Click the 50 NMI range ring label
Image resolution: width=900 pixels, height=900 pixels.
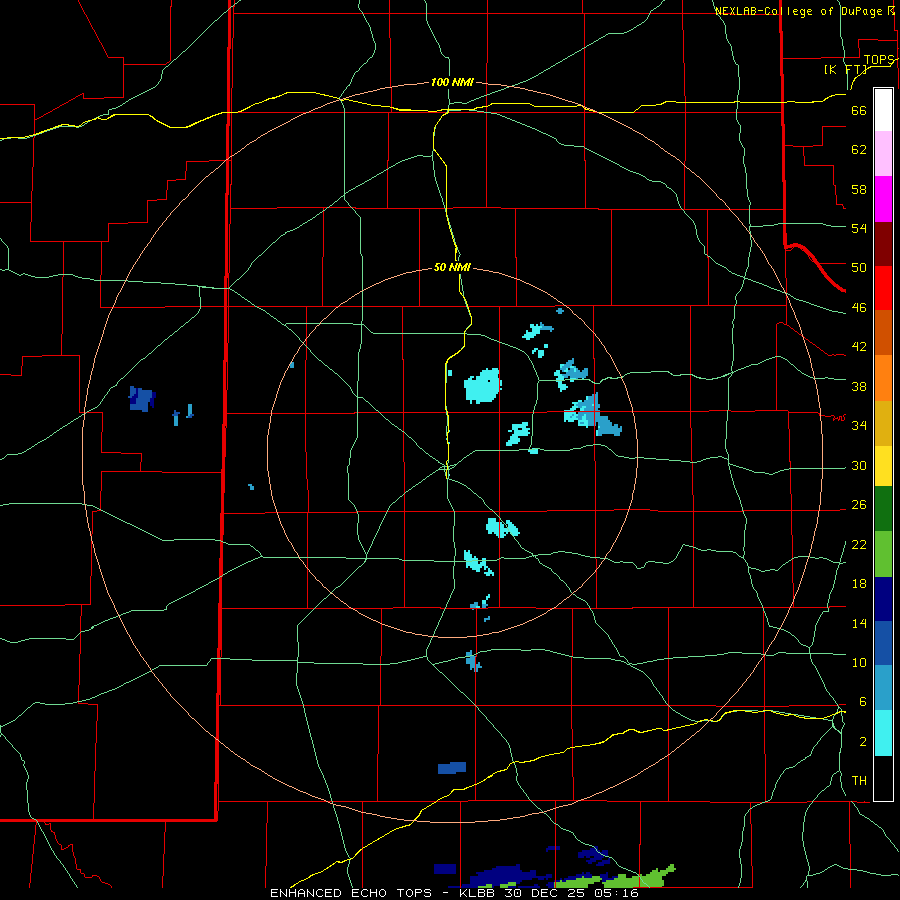point(452,267)
